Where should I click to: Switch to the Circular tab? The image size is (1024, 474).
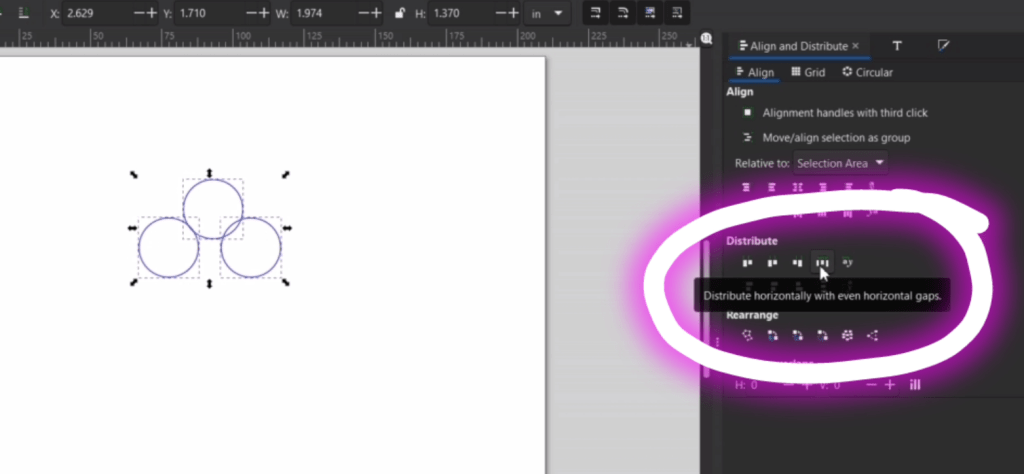tap(867, 72)
